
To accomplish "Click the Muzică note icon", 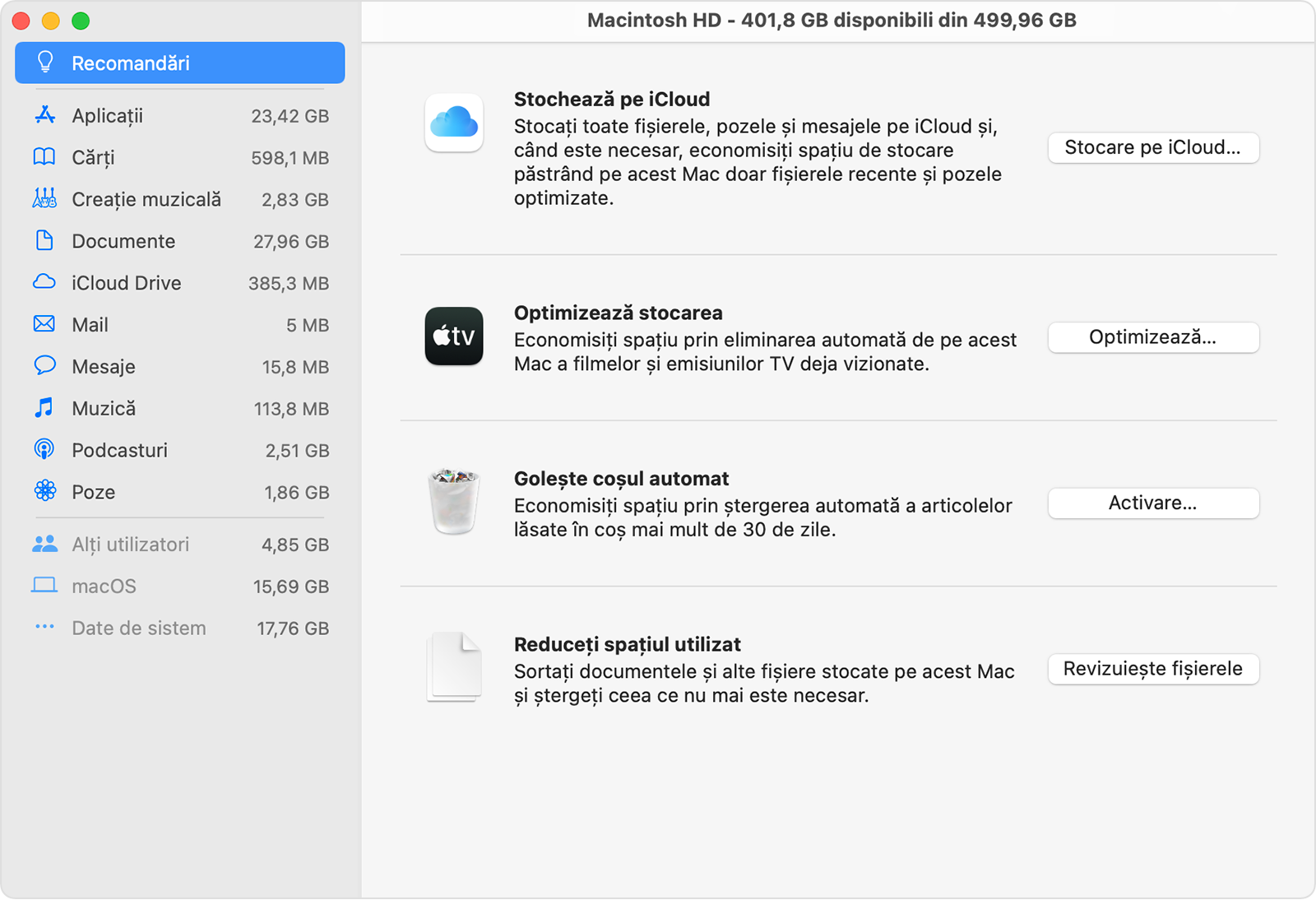I will tap(44, 408).
